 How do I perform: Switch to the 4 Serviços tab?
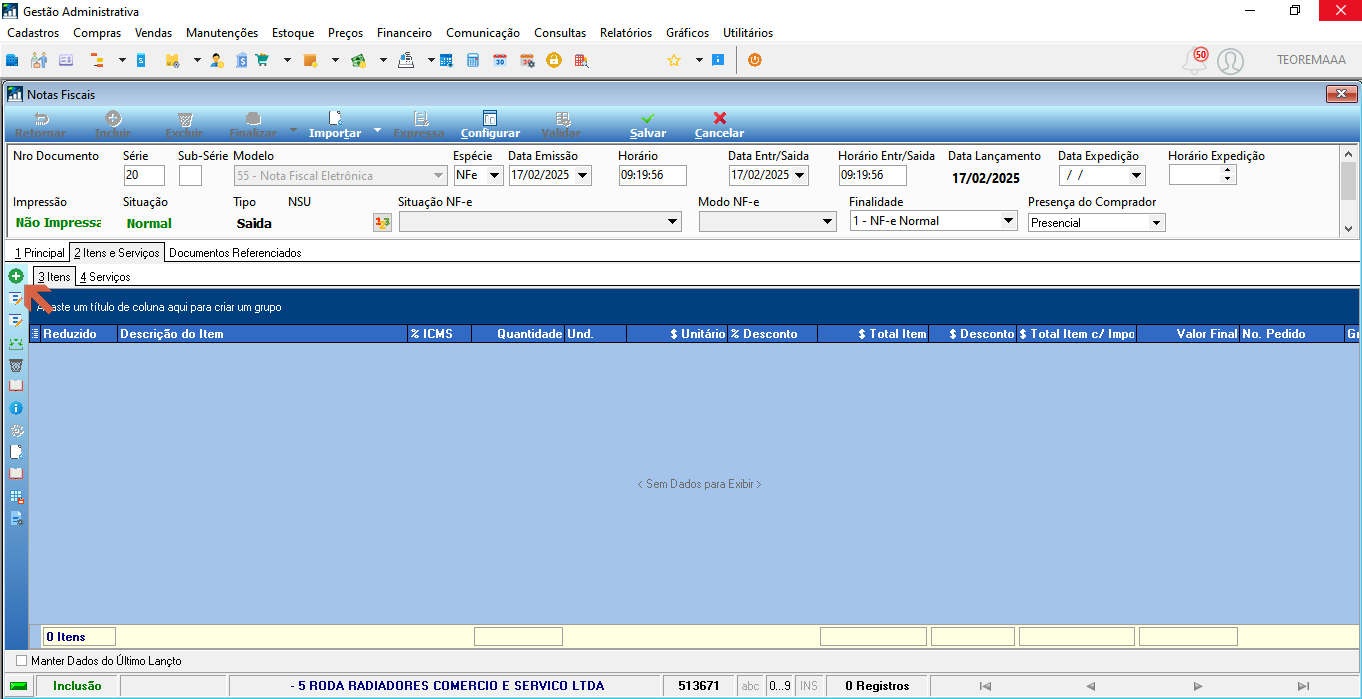(105, 277)
